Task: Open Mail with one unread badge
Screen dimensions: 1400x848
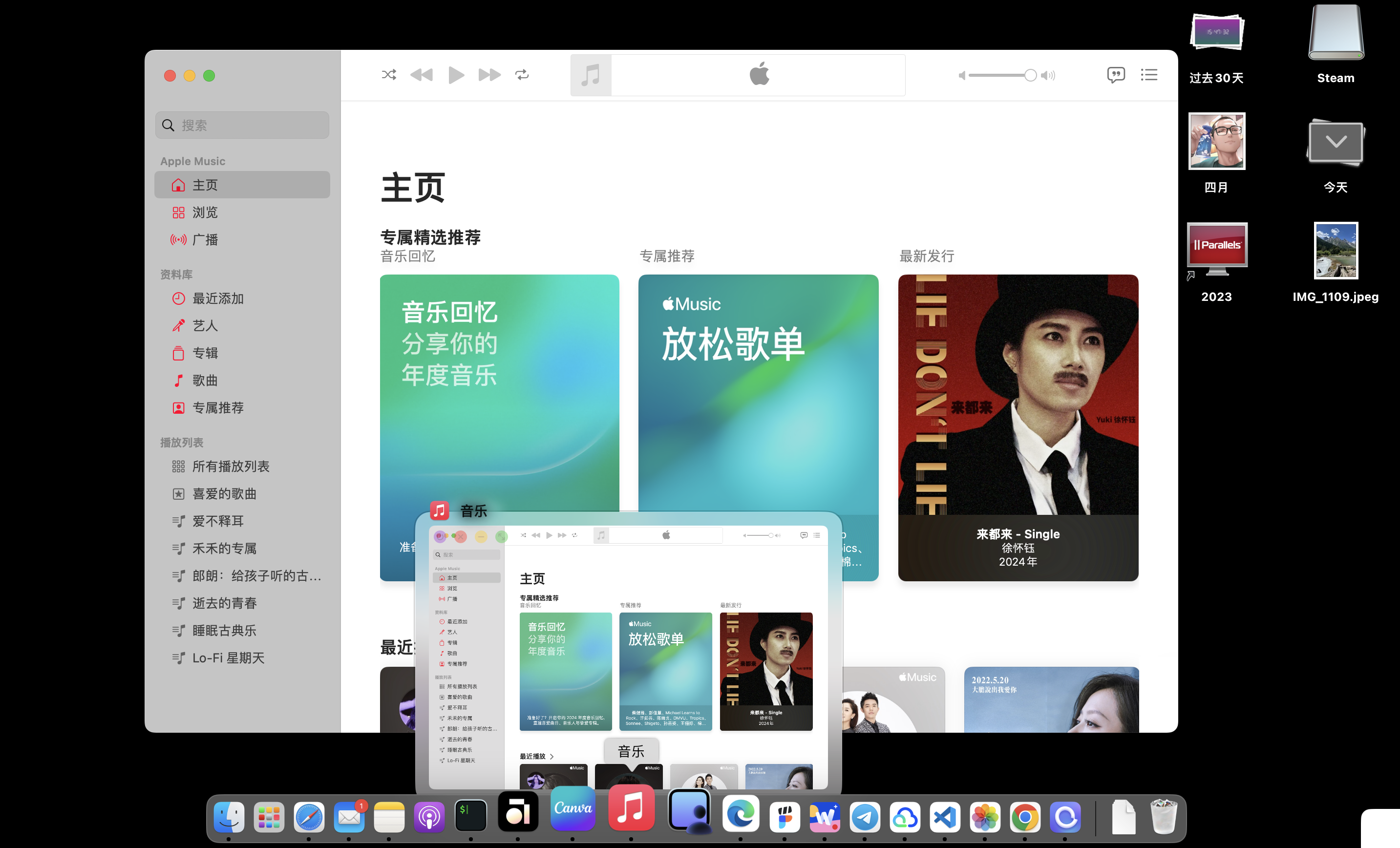Action: click(349, 817)
